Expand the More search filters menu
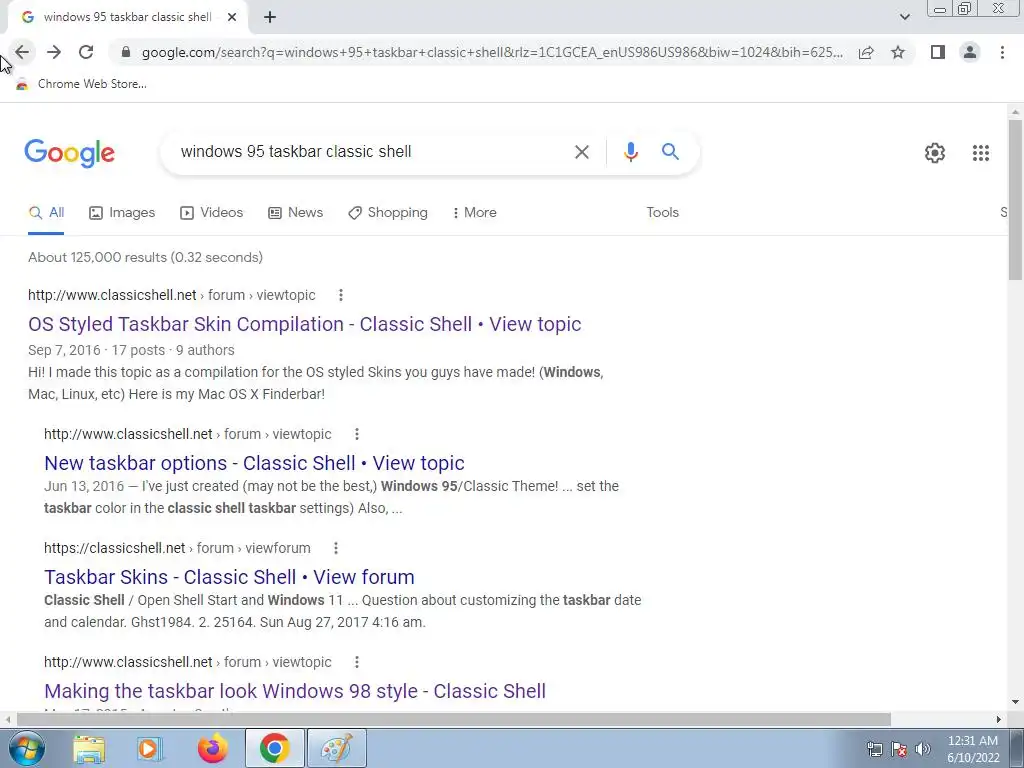Image resolution: width=1024 pixels, height=768 pixels. 474,213
